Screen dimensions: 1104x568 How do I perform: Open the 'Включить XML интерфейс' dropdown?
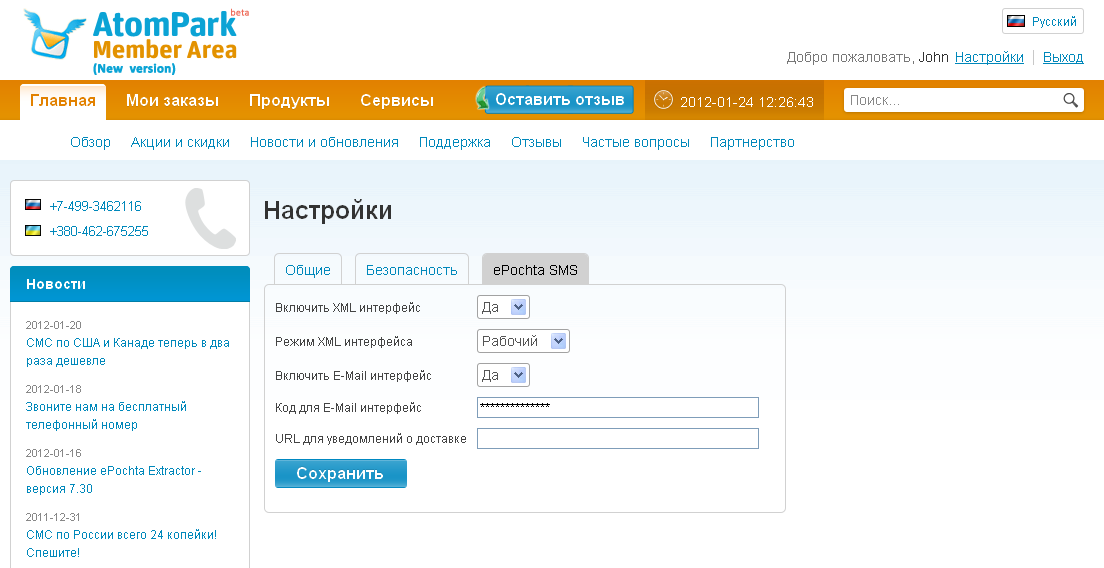[503, 307]
